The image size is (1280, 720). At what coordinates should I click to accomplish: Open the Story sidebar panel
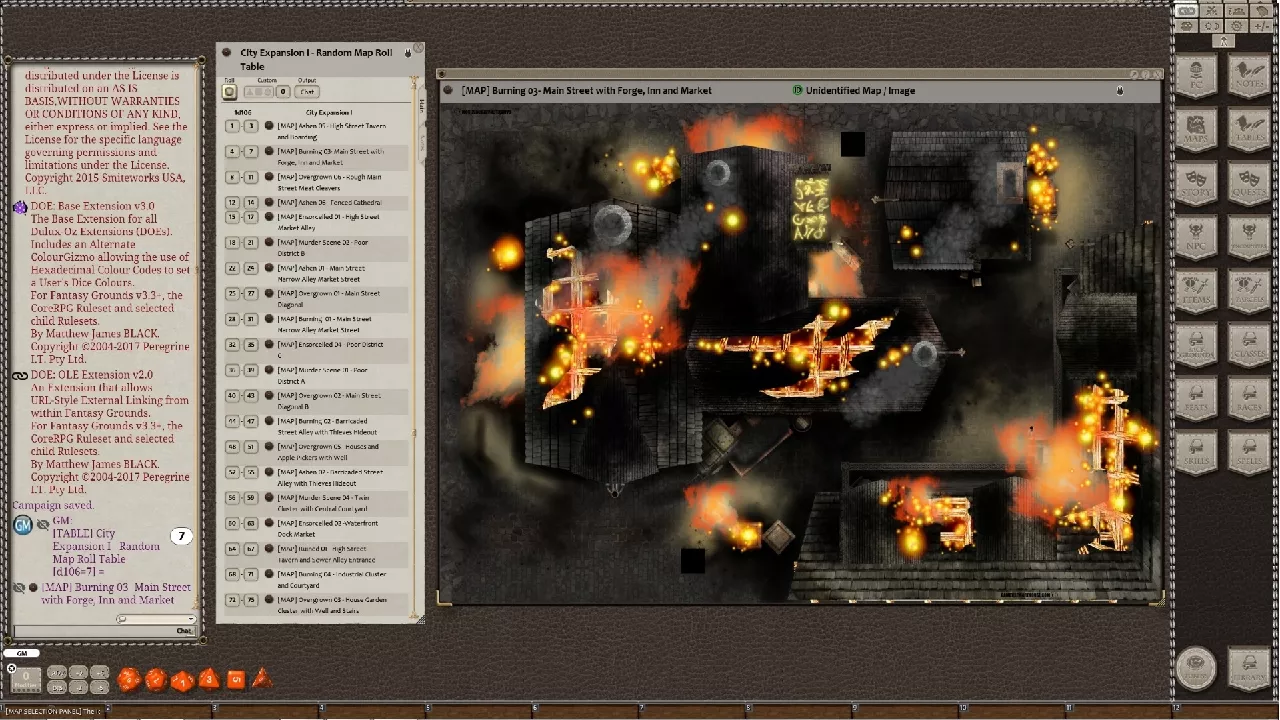tap(1195, 184)
